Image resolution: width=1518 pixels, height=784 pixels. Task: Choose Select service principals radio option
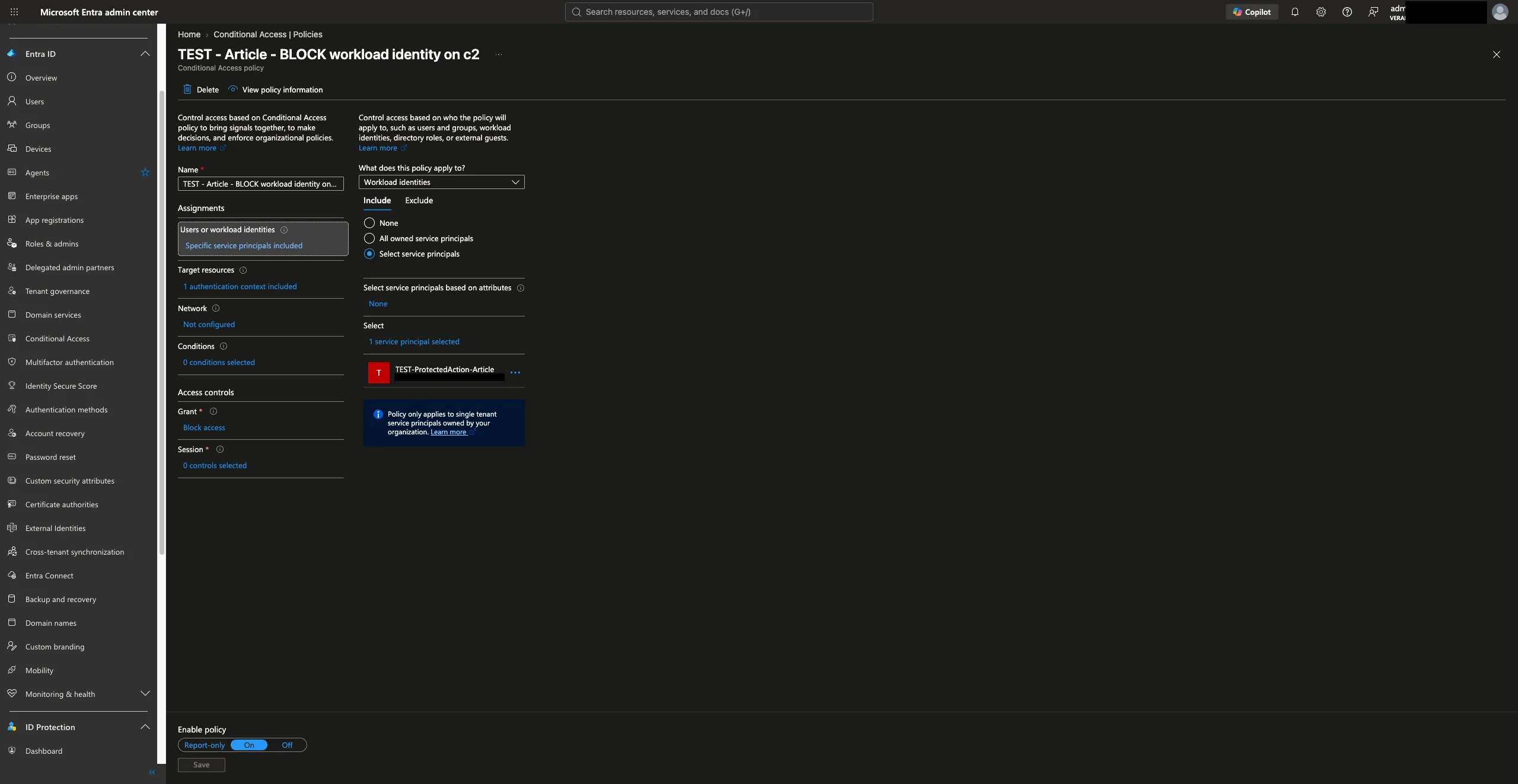point(369,254)
